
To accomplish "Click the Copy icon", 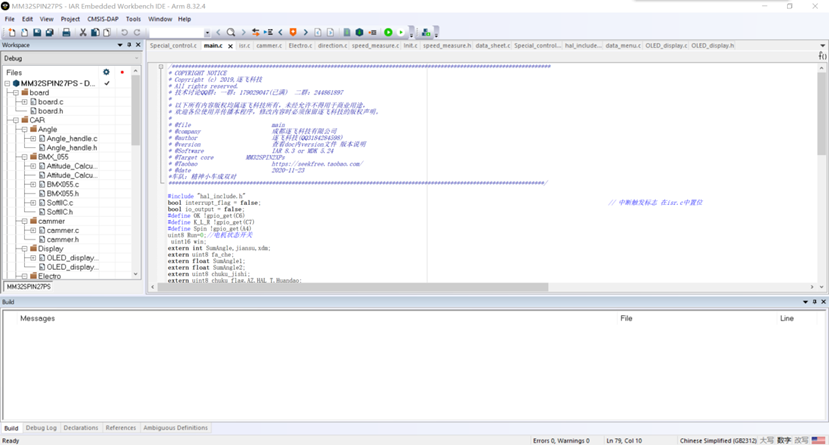I will tap(95, 32).
